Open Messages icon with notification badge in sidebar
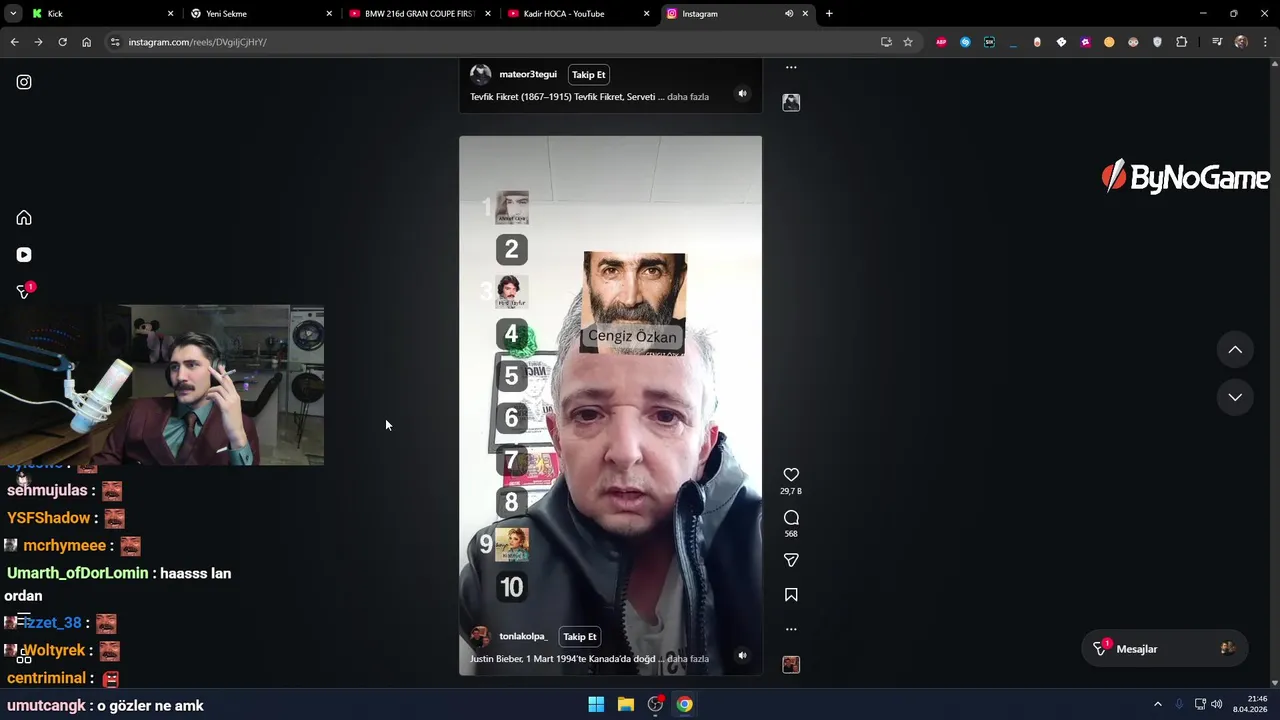1280x720 pixels. point(24,291)
